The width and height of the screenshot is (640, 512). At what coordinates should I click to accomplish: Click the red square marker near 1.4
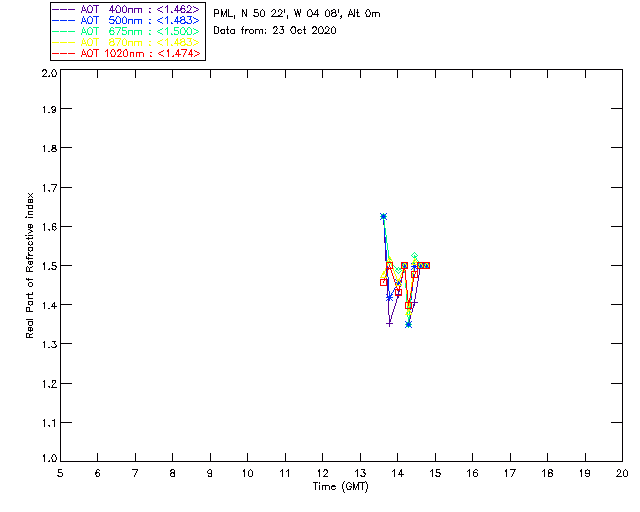pos(409,305)
